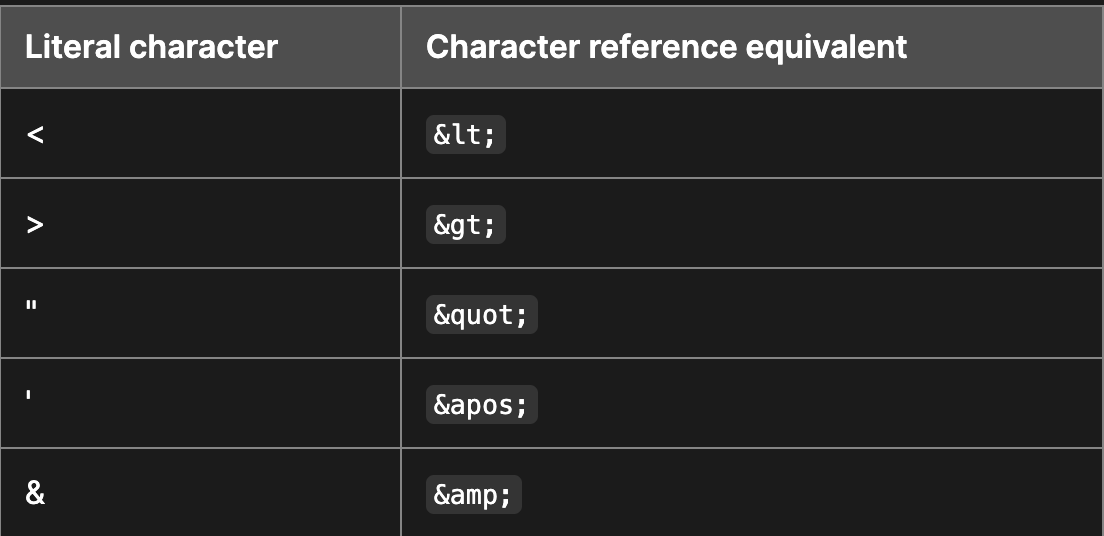Select the ampersand literal character in last row

[x=35, y=494]
